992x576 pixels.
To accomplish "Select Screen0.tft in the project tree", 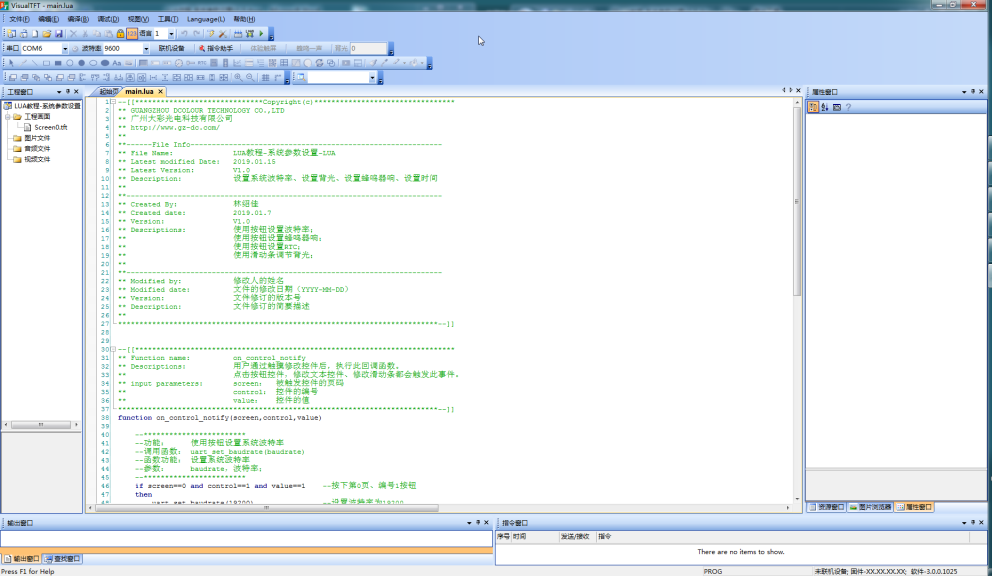I will [x=50, y=127].
